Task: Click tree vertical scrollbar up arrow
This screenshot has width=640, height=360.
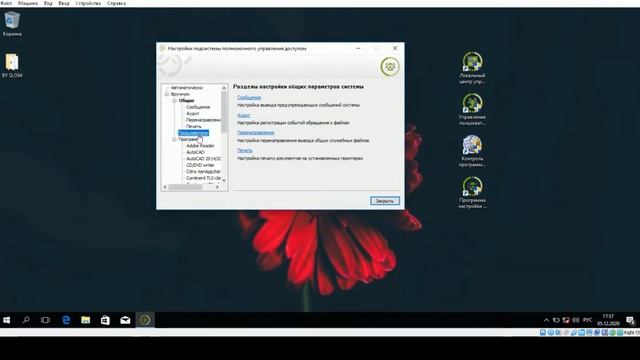Action: pyautogui.click(x=224, y=88)
